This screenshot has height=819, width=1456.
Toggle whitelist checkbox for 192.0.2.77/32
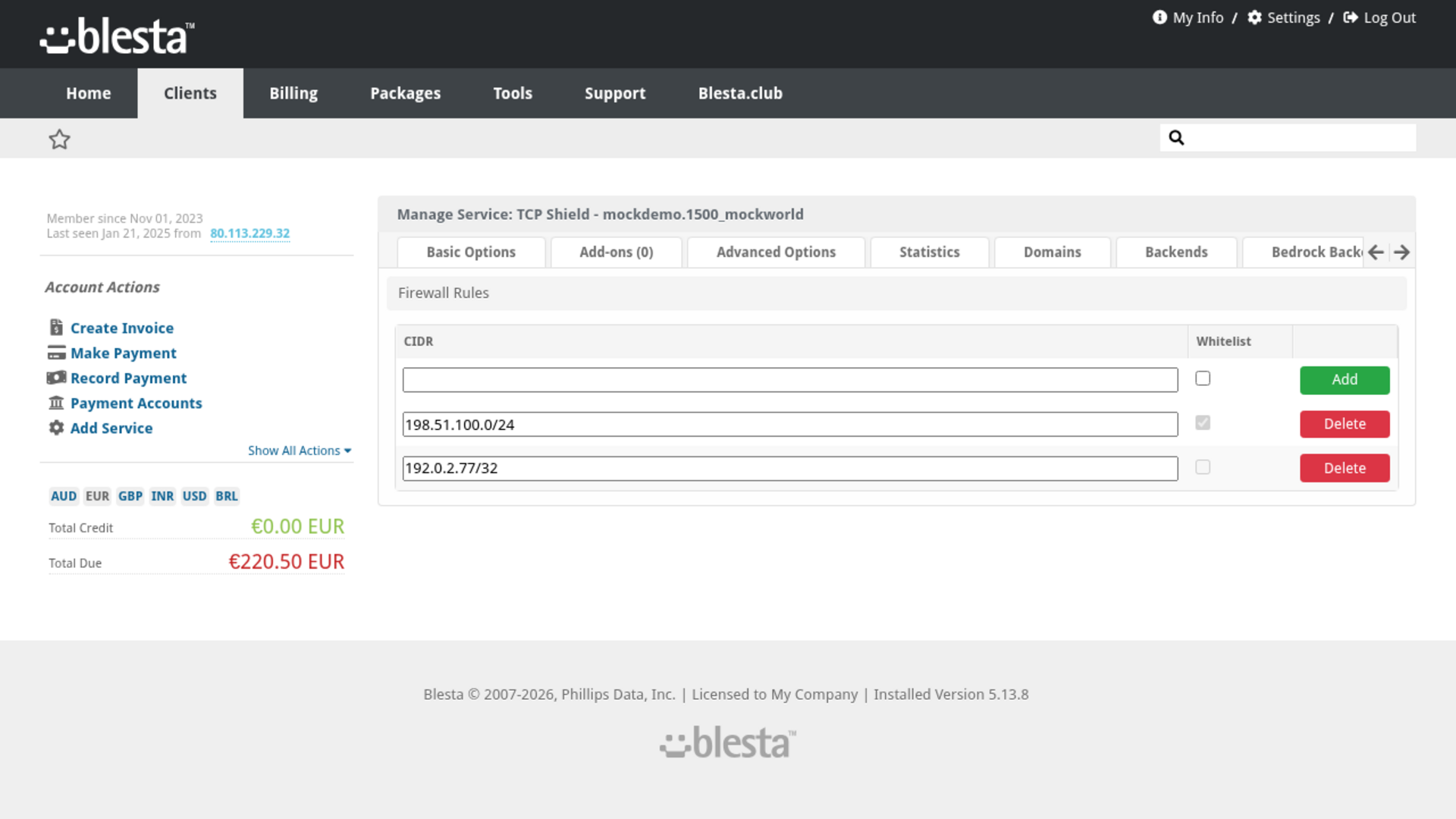(1203, 467)
